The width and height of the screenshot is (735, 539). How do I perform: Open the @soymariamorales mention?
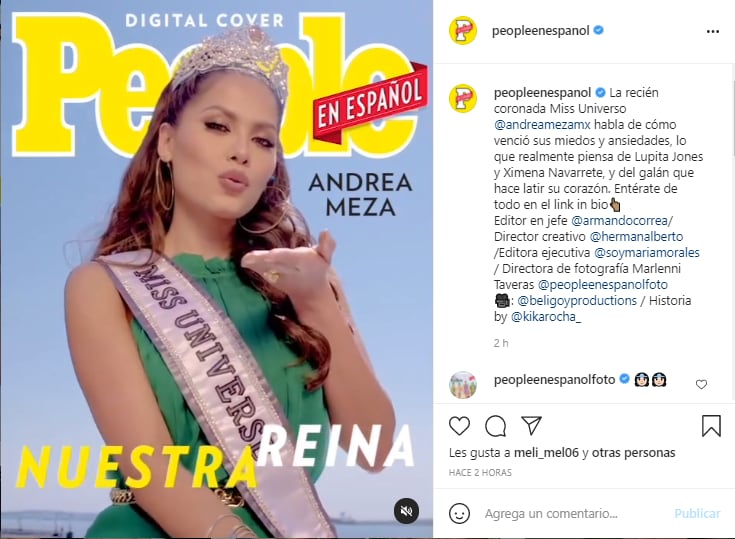click(646, 253)
